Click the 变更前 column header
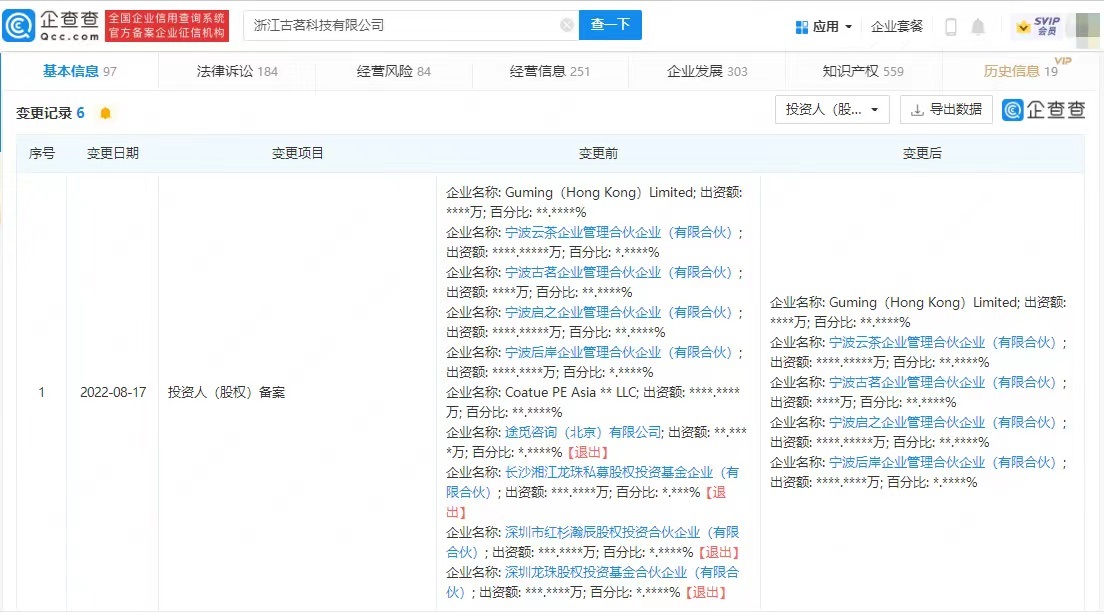The width and height of the screenshot is (1104, 614). 598,154
